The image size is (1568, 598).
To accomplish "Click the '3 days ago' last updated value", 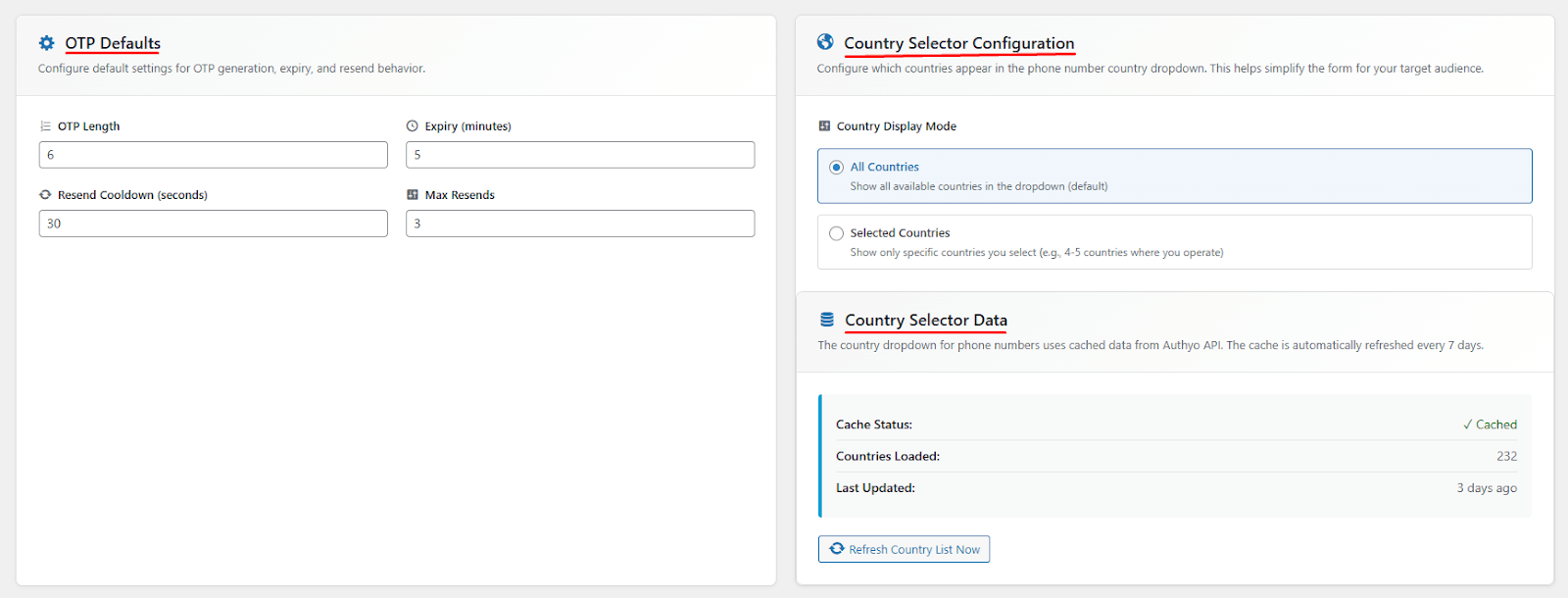I will click(x=1487, y=488).
